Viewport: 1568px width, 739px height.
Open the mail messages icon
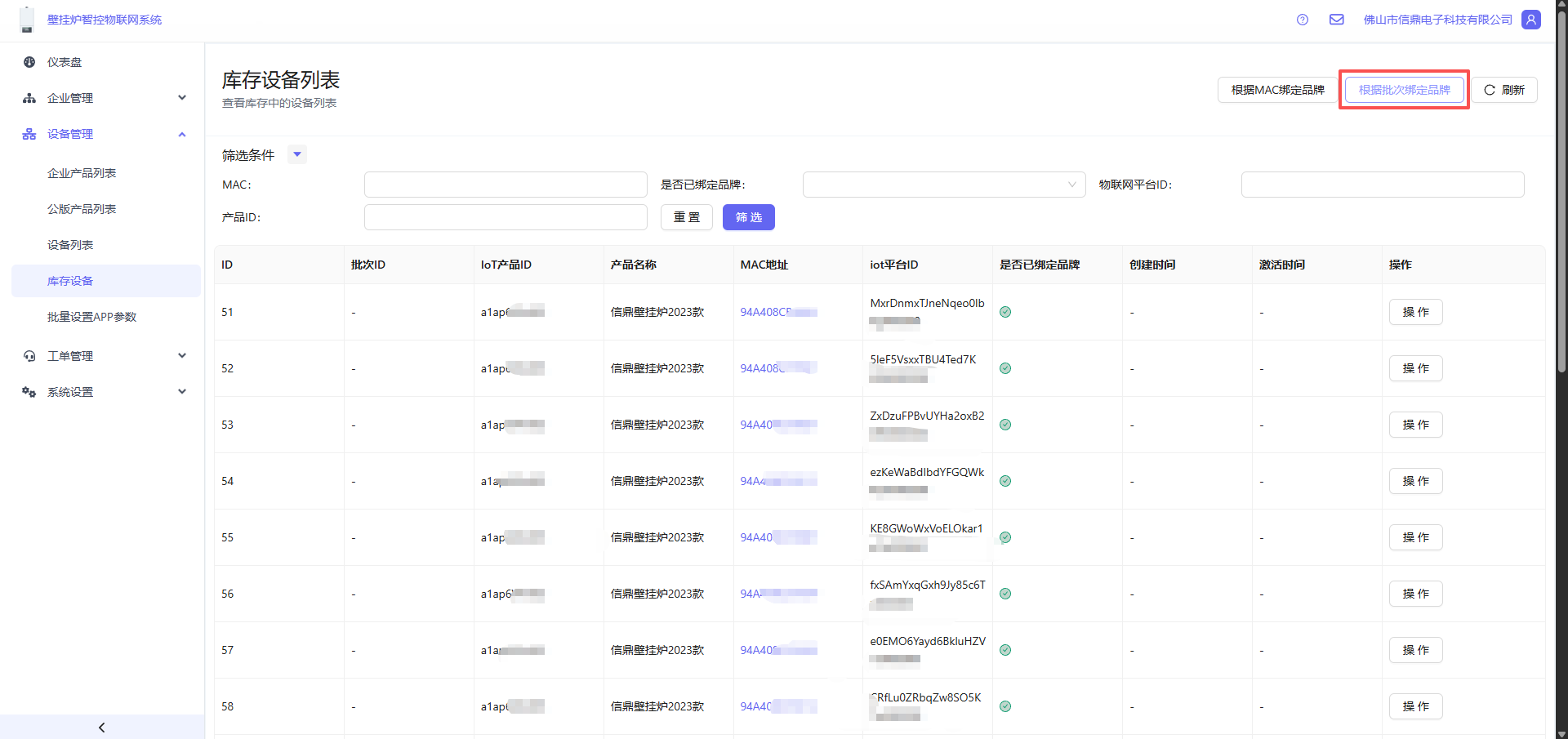pos(1337,20)
